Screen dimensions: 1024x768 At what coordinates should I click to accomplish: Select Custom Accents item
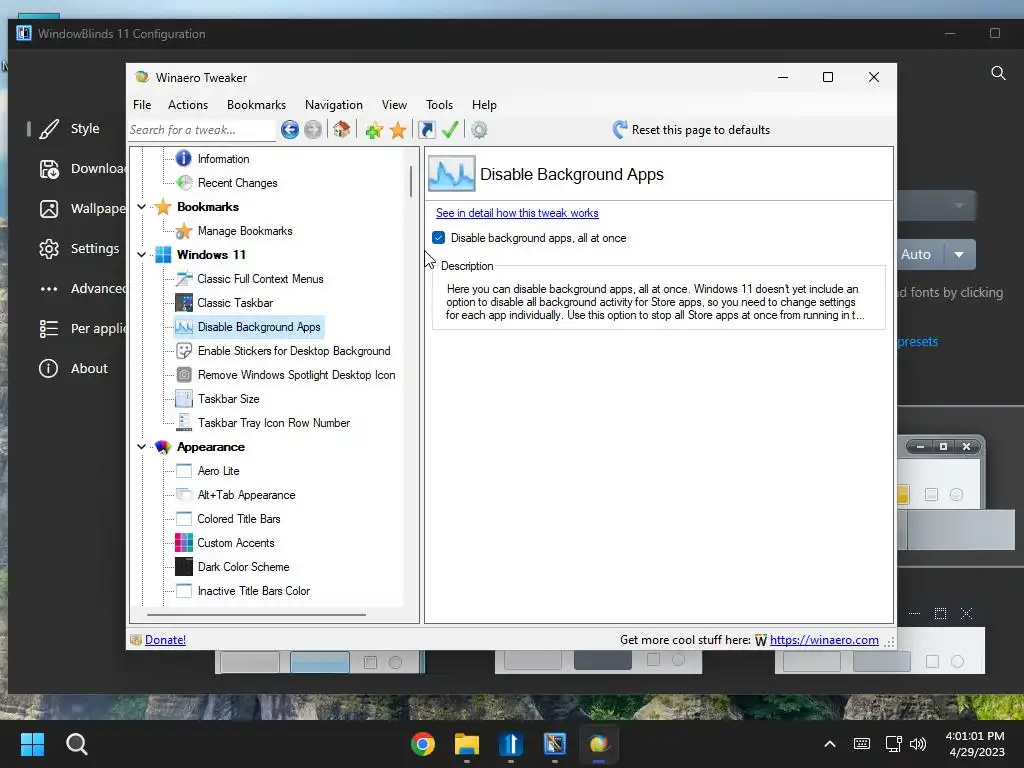pyautogui.click(x=236, y=543)
